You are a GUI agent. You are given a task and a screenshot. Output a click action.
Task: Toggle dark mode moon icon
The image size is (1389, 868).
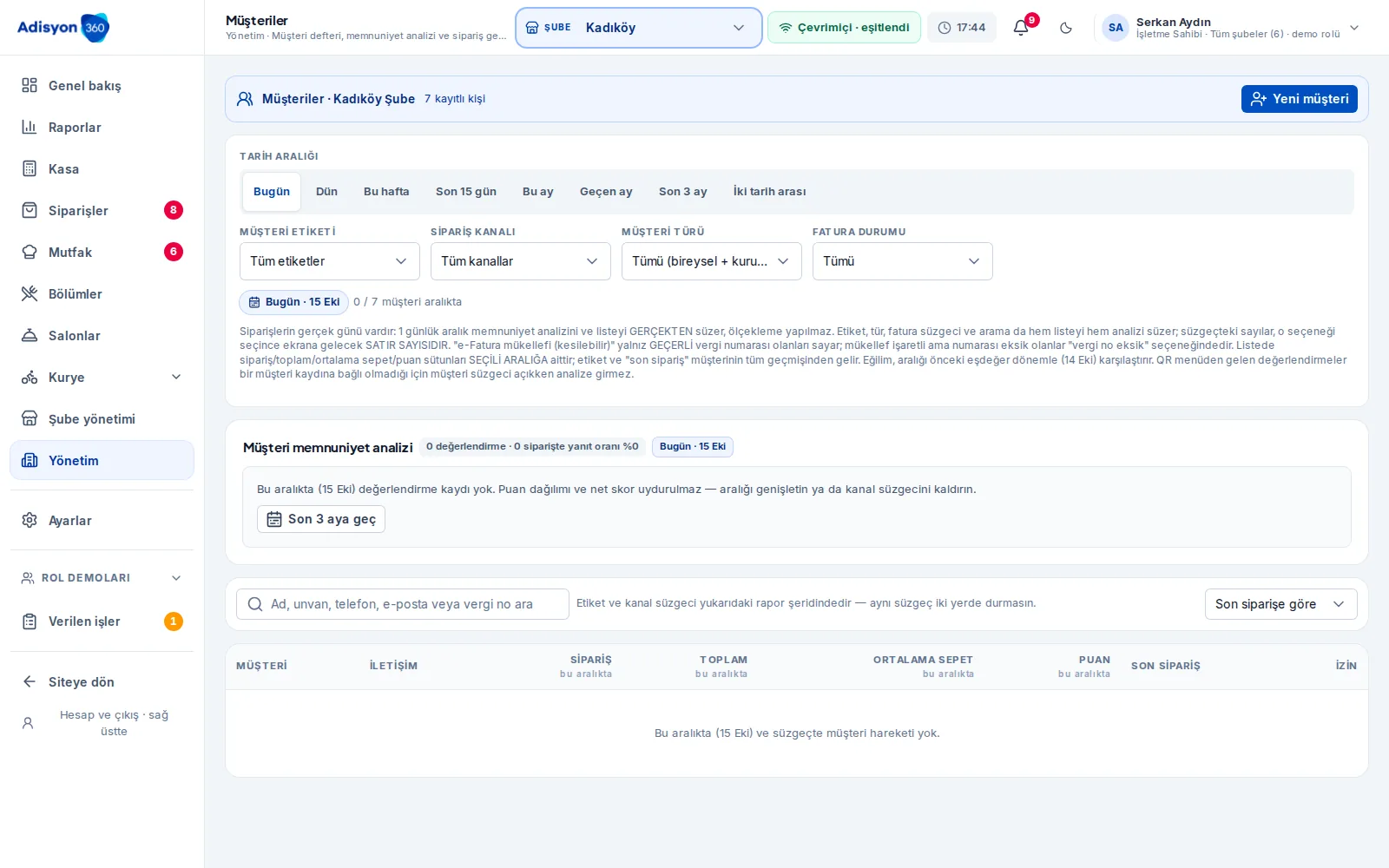tap(1066, 28)
